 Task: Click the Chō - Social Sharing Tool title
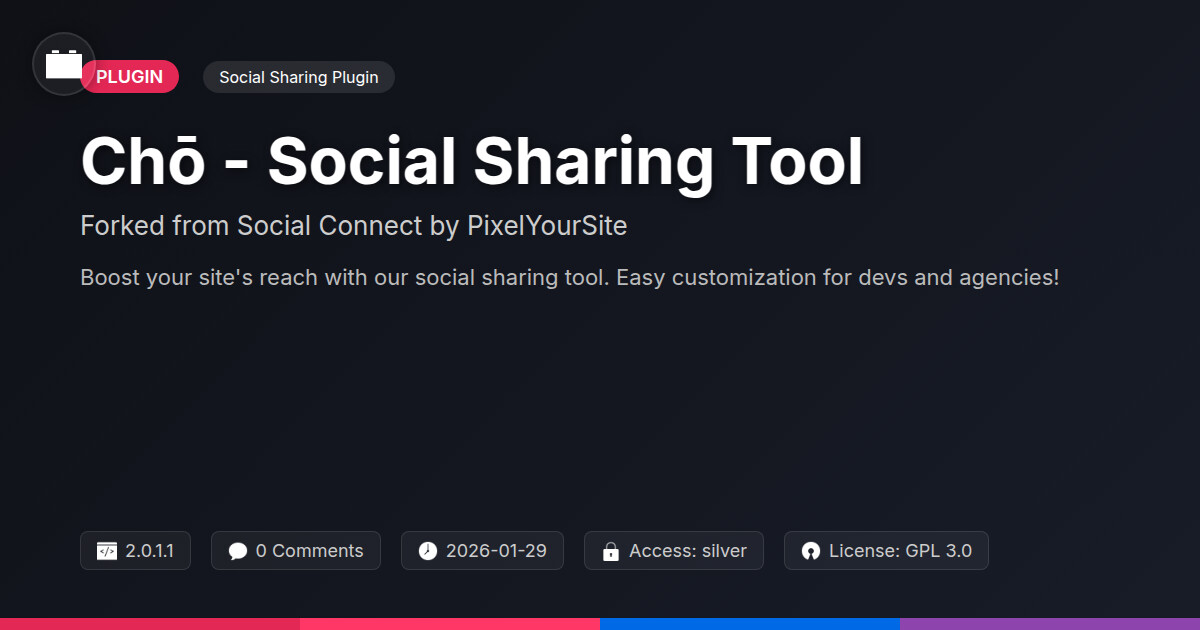471,162
